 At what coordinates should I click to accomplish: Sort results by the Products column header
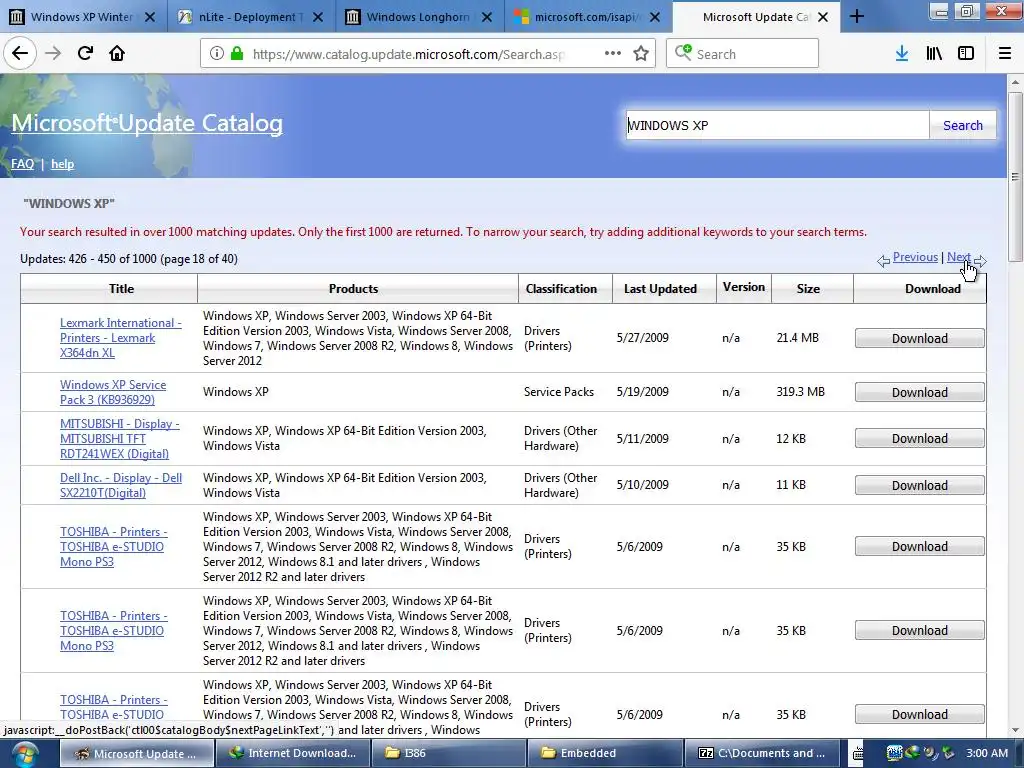(353, 289)
